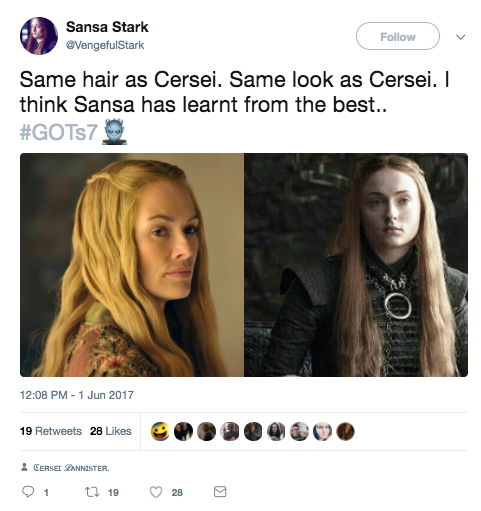Open the Sansa photo in dark dress
The height and width of the screenshot is (511, 481).
click(x=356, y=265)
